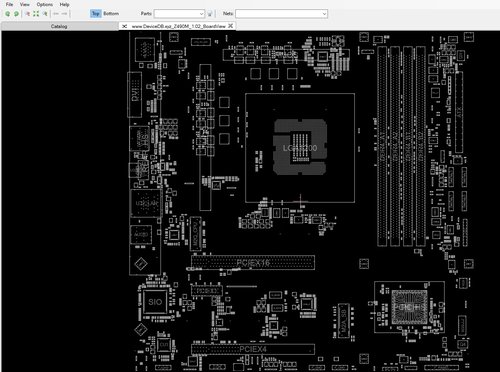Screen dimensions: 500x372
Task: Click the icon beside Parts dropdown
Action: click(x=210, y=14)
